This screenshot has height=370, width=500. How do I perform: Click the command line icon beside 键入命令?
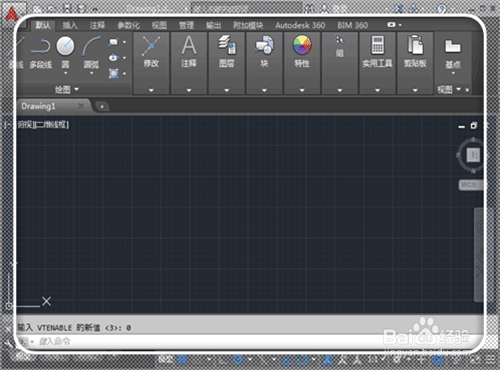[x=23, y=341]
